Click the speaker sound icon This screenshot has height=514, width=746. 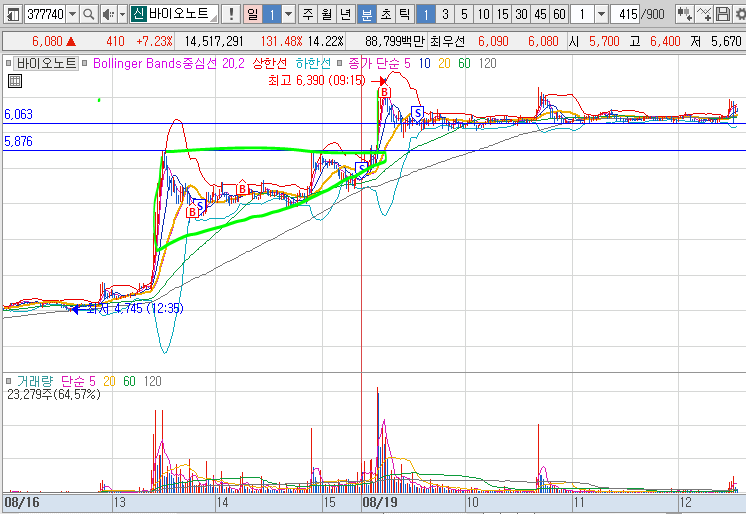pos(108,14)
